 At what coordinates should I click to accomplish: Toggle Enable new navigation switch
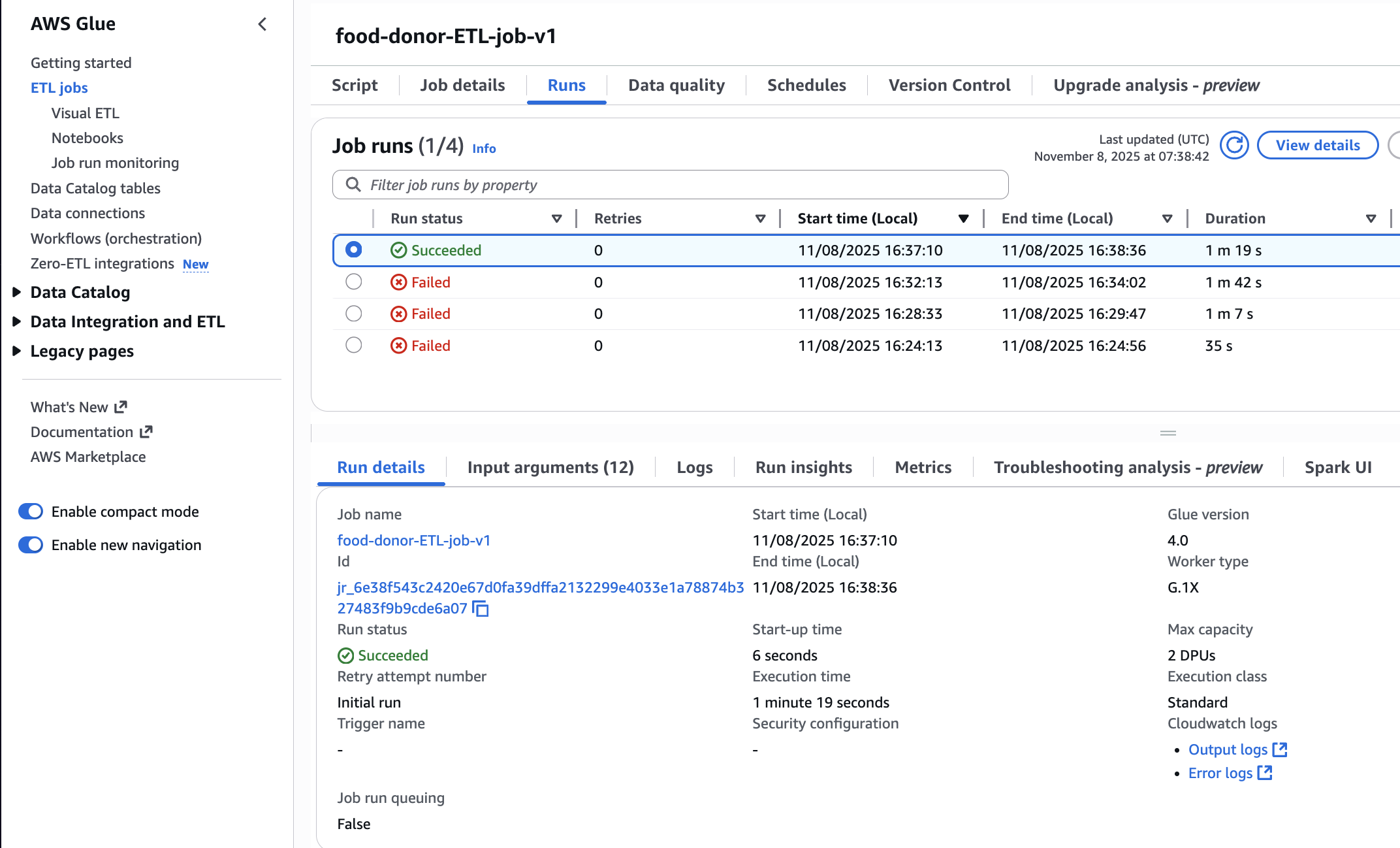[31, 545]
